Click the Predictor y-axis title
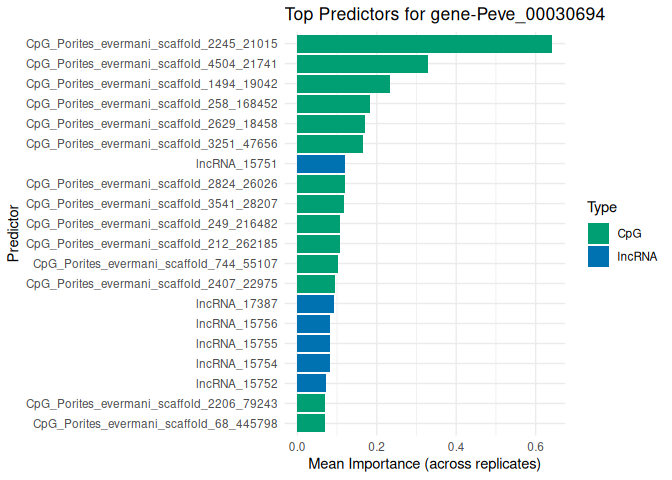Viewport: 672px width, 480px height. 13,234
